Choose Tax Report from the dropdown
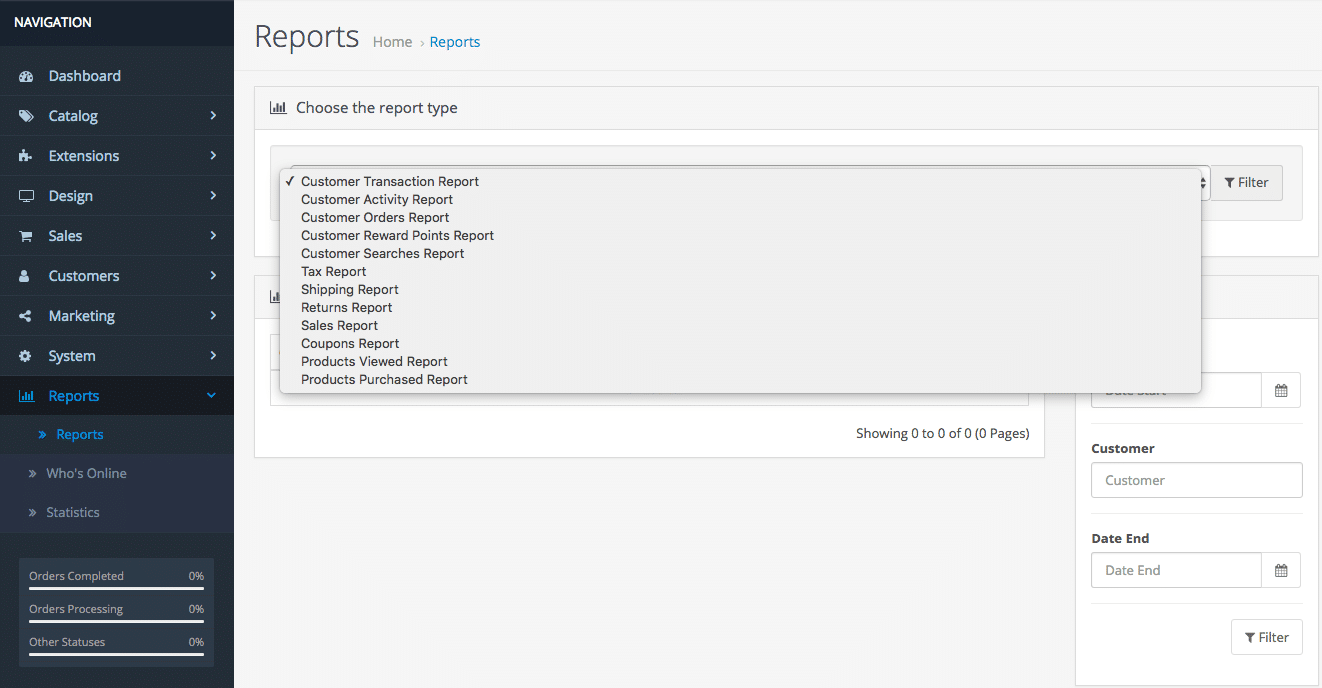The image size is (1322, 688). [740, 272]
